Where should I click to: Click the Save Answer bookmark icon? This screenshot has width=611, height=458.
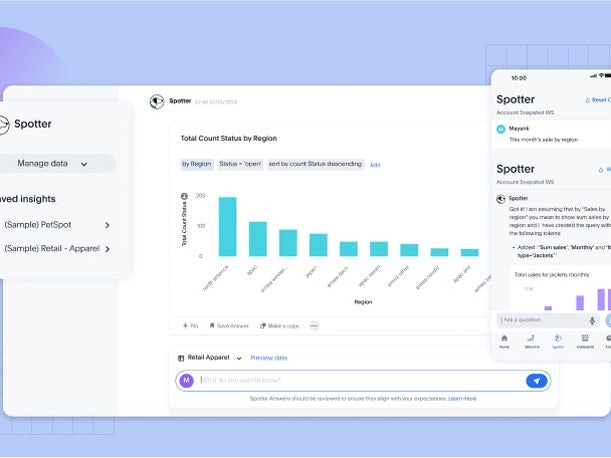pyautogui.click(x=212, y=325)
